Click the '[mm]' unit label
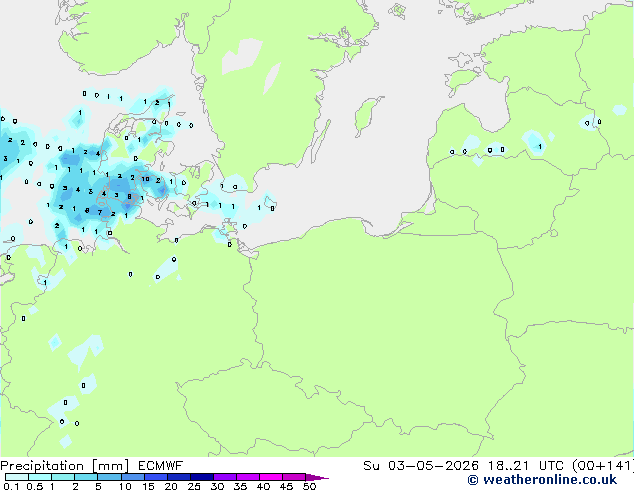Viewport: 634px width, 490px height. coord(111,466)
